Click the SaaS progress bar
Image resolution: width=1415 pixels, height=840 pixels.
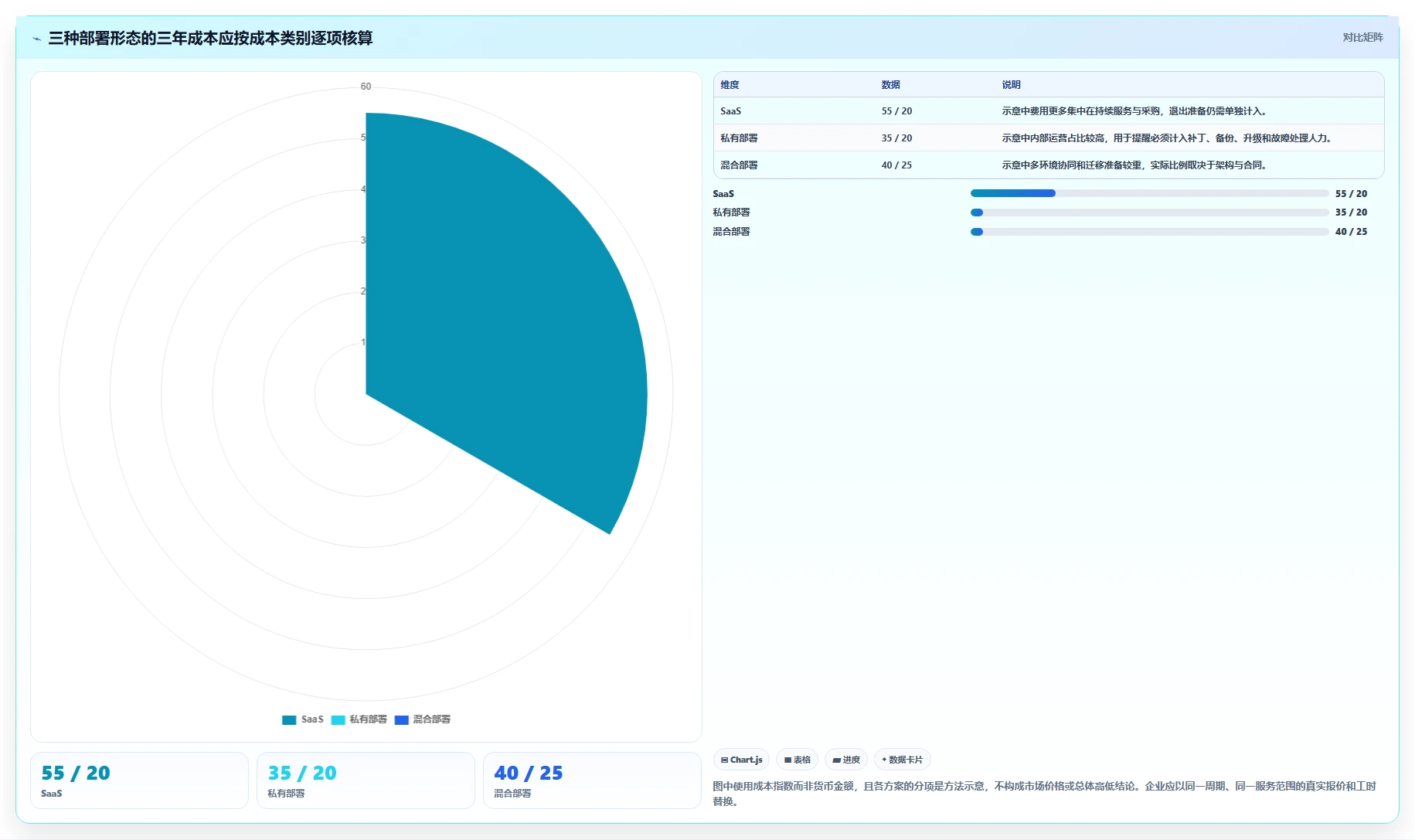(1149, 193)
